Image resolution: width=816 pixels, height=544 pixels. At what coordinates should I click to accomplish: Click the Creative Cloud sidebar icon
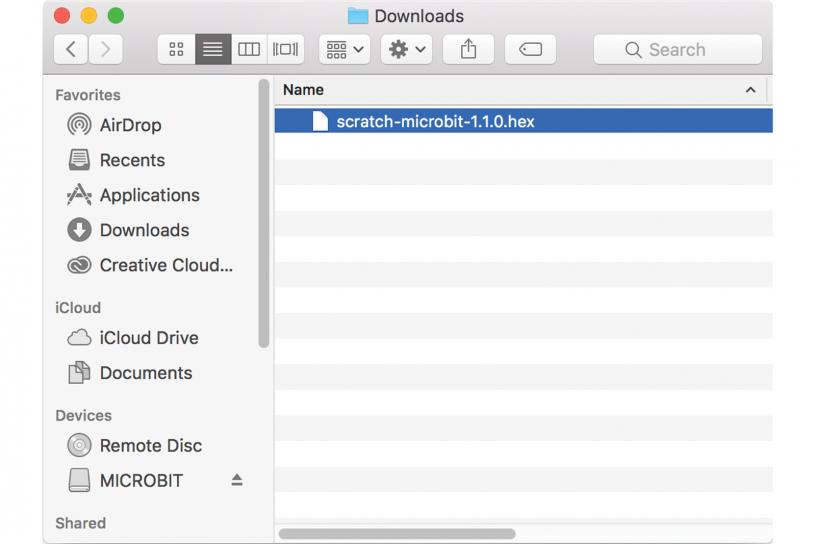tap(79, 265)
